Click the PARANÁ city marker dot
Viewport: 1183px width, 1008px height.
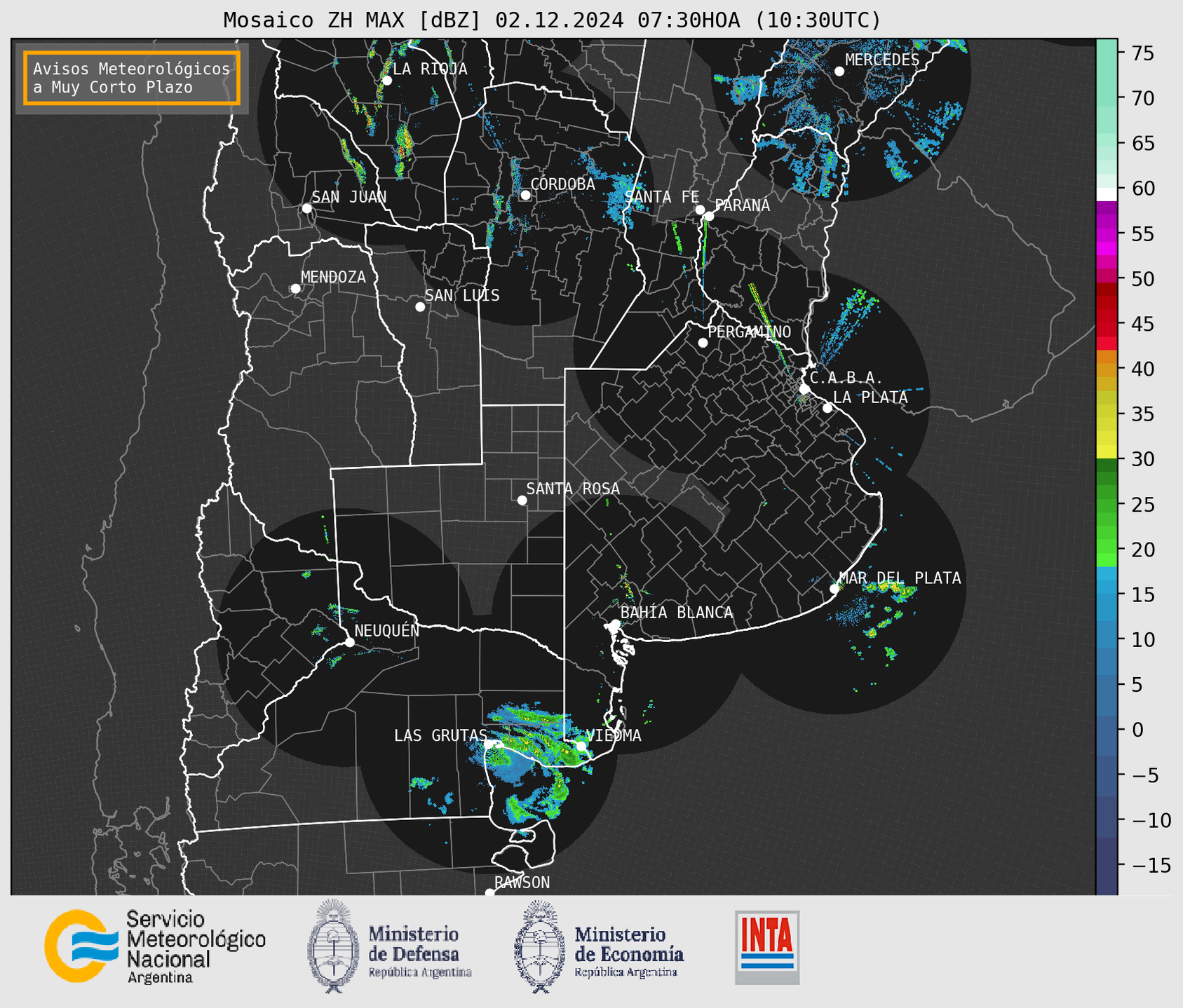click(709, 216)
